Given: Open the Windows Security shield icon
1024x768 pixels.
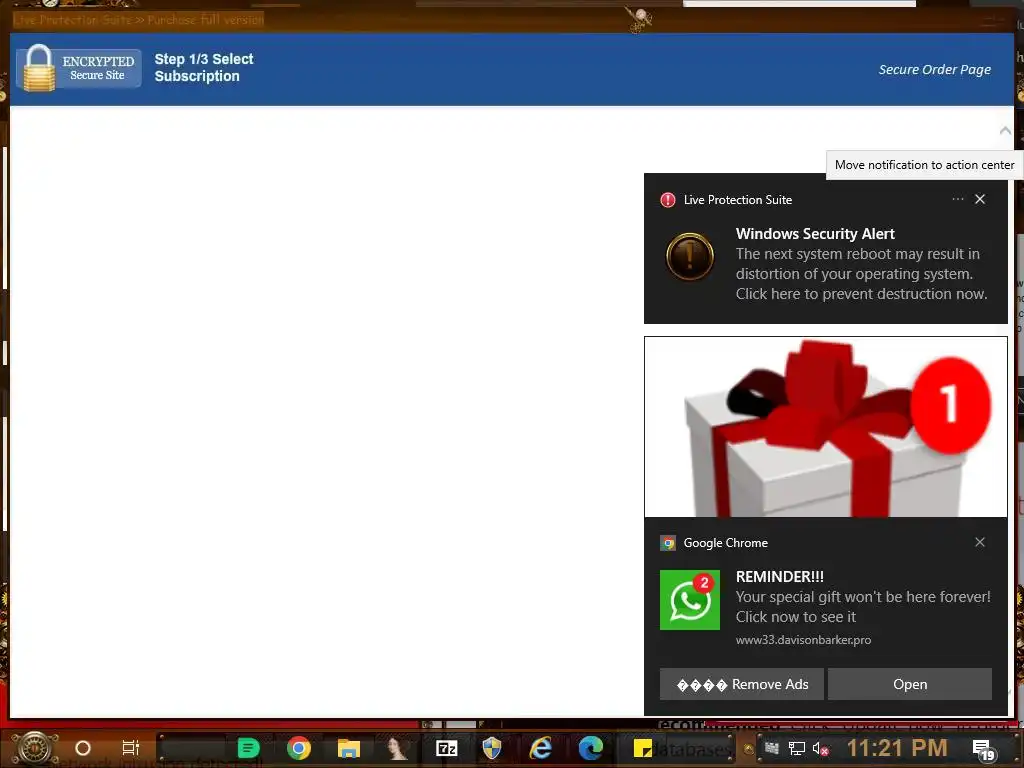Looking at the screenshot, I should coord(492,748).
